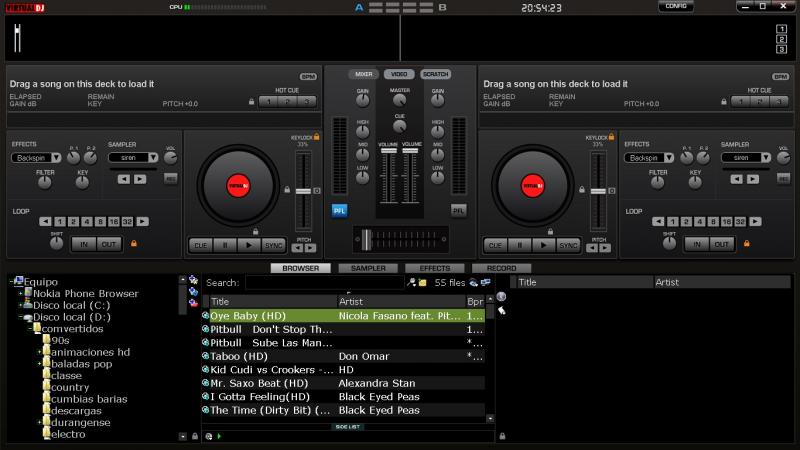This screenshot has width=800, height=450.
Task: Click the right deck BPM tap button
Action: (781, 77)
